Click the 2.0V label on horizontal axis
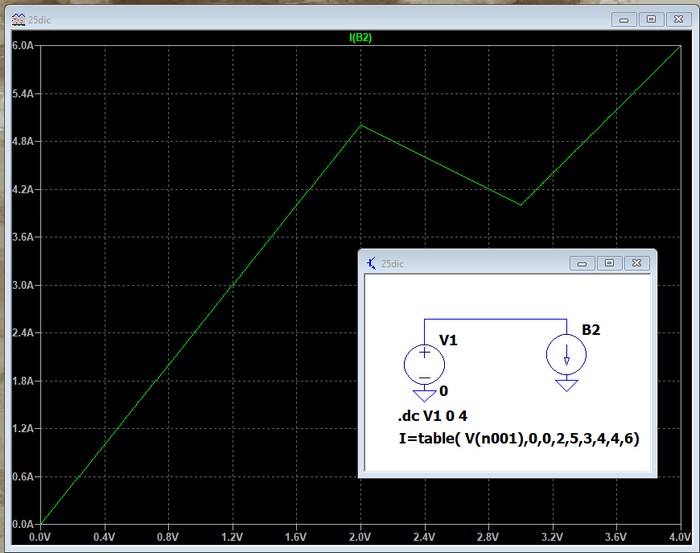Viewport: 700px width, 553px height. [360, 536]
